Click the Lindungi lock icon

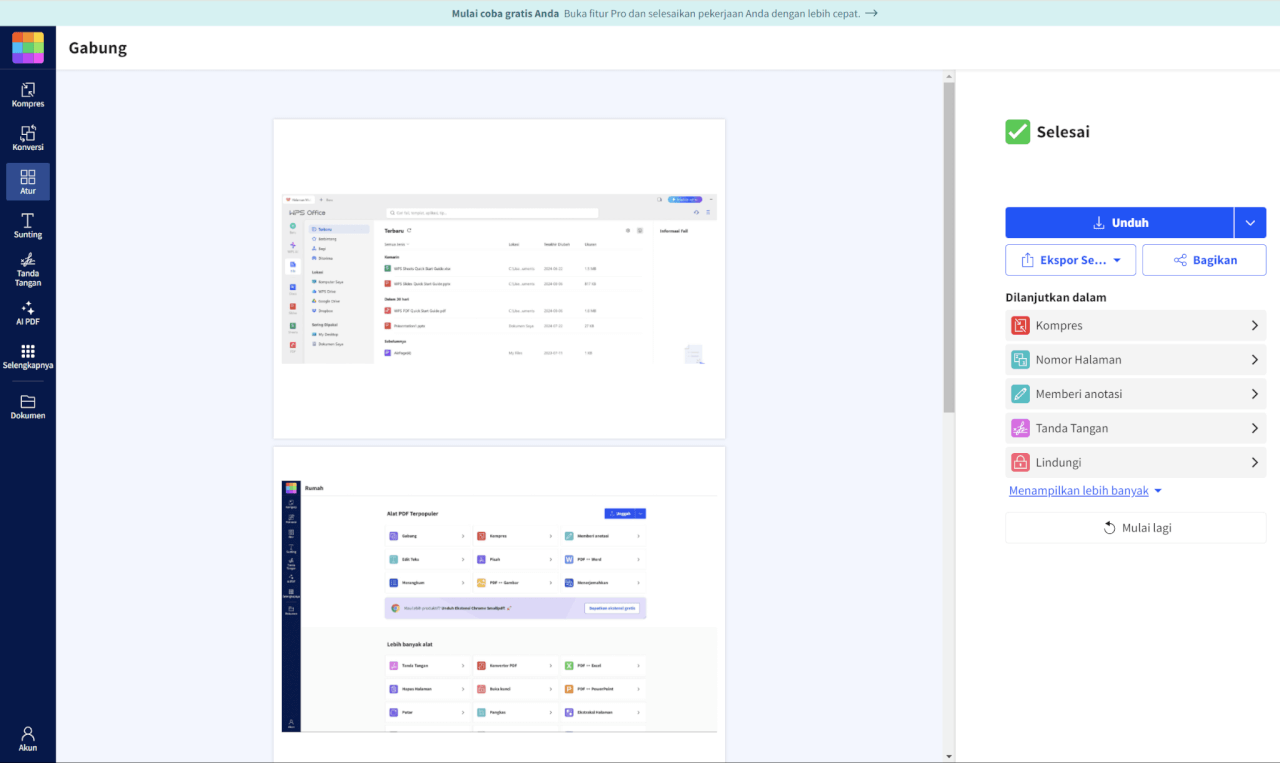pos(1020,462)
